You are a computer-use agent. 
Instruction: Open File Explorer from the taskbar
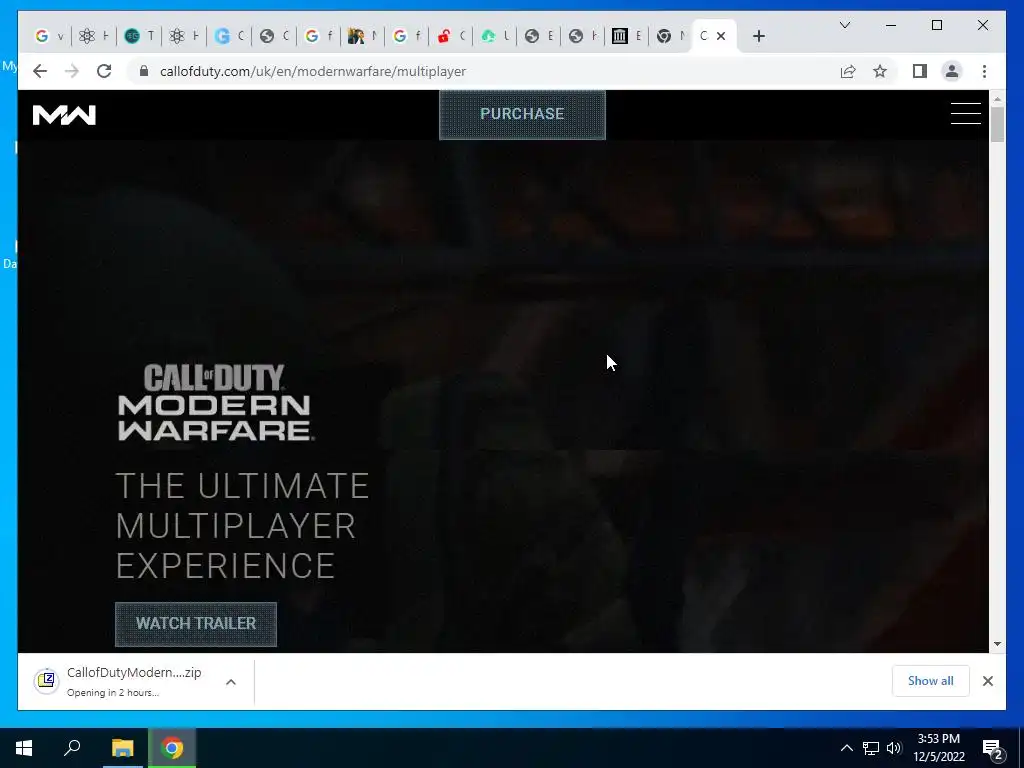[122, 748]
